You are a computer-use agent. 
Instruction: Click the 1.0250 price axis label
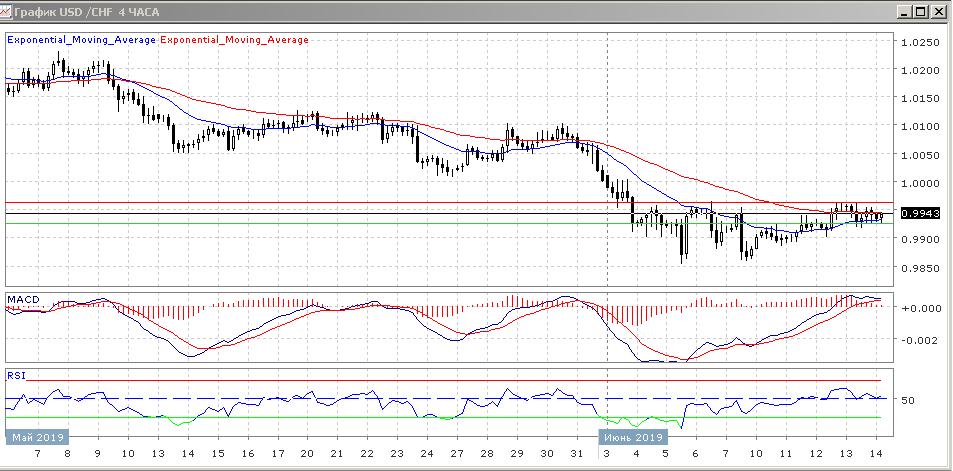pyautogui.click(x=919, y=43)
